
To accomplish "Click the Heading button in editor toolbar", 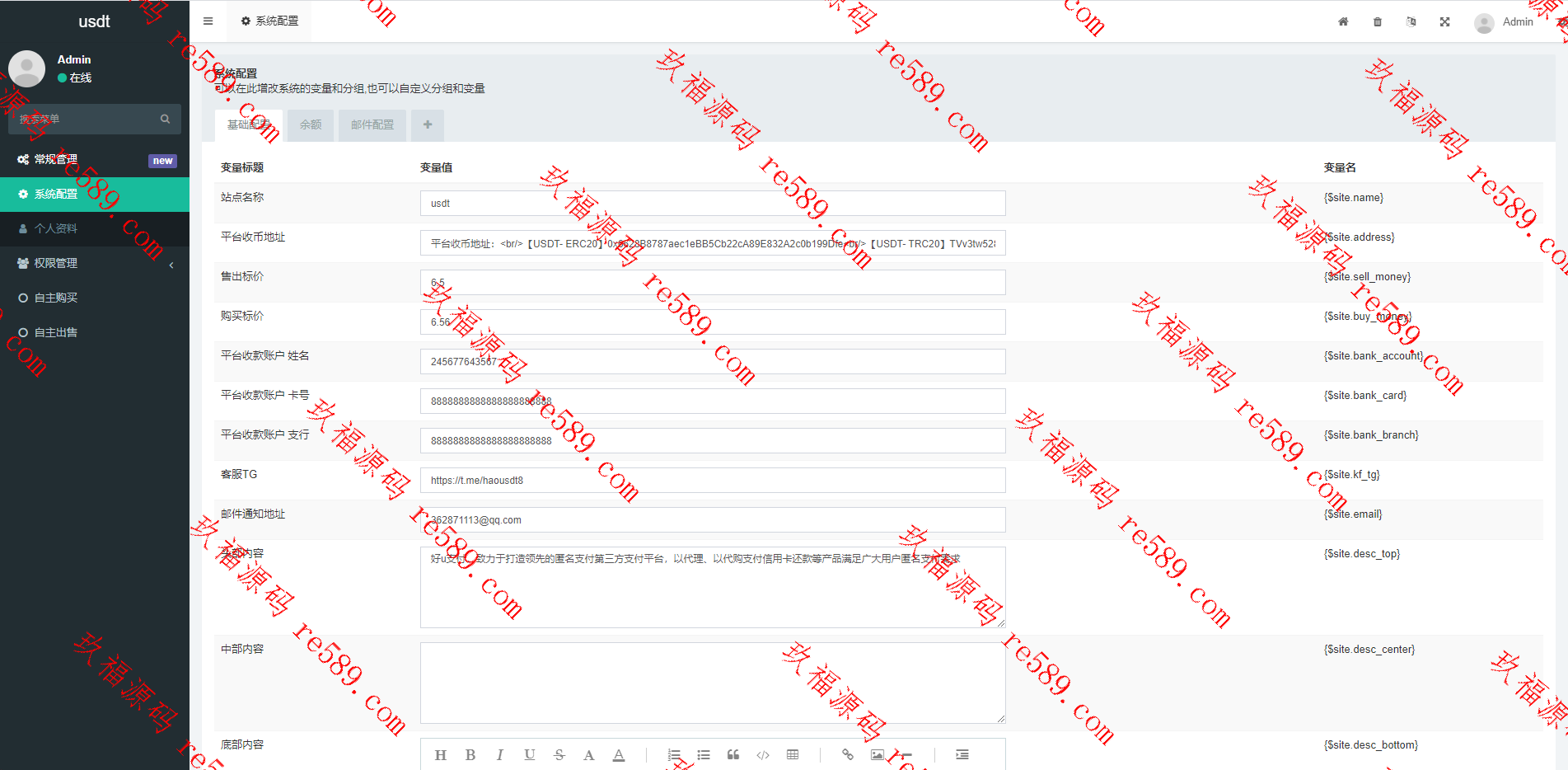I will click(441, 754).
